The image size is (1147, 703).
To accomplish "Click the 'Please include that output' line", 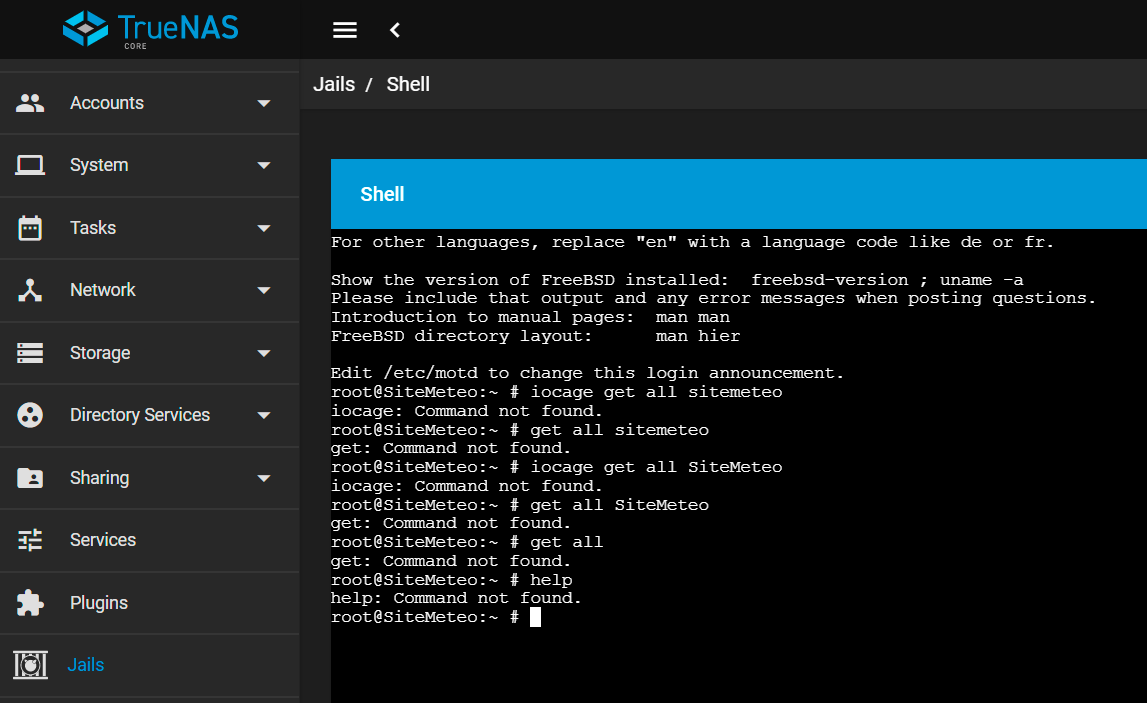I will (714, 298).
